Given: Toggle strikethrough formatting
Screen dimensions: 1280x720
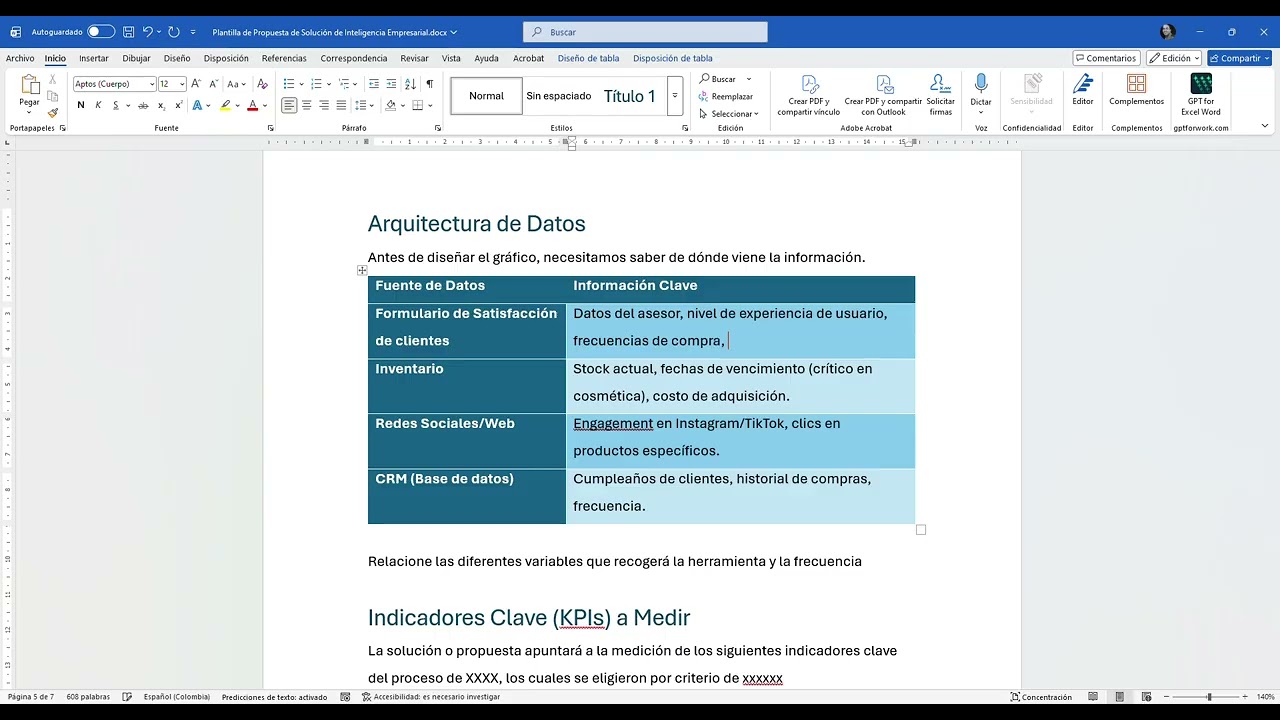Looking at the screenshot, I should [143, 106].
